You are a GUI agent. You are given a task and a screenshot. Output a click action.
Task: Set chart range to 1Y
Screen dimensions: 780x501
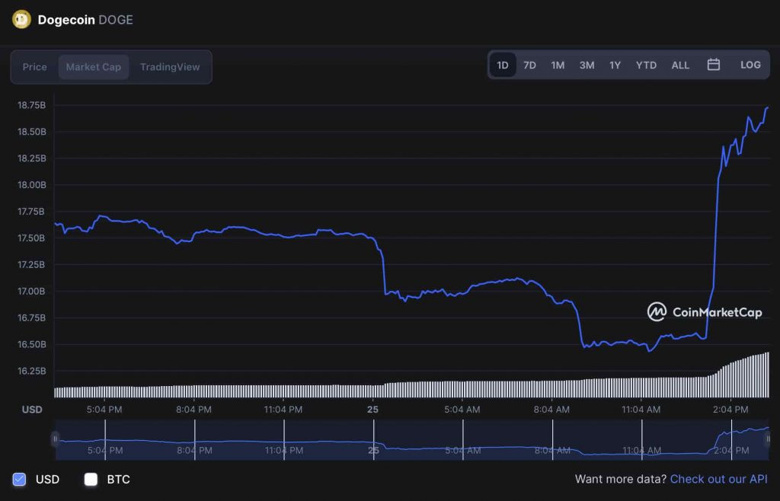[x=615, y=65]
